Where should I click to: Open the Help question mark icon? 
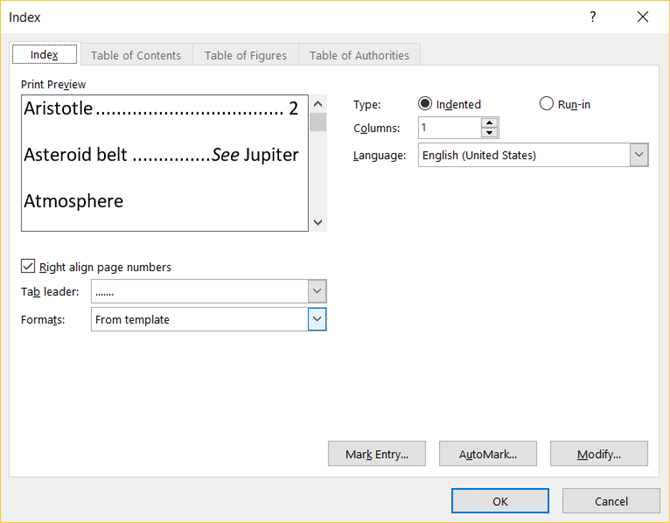(593, 17)
